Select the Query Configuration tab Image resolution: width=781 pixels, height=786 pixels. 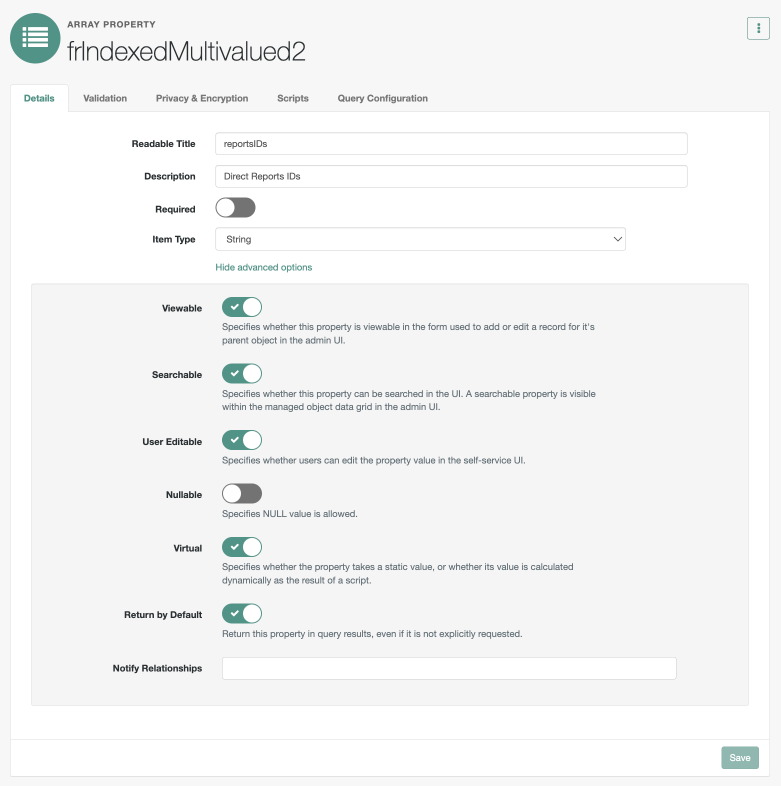(x=382, y=98)
